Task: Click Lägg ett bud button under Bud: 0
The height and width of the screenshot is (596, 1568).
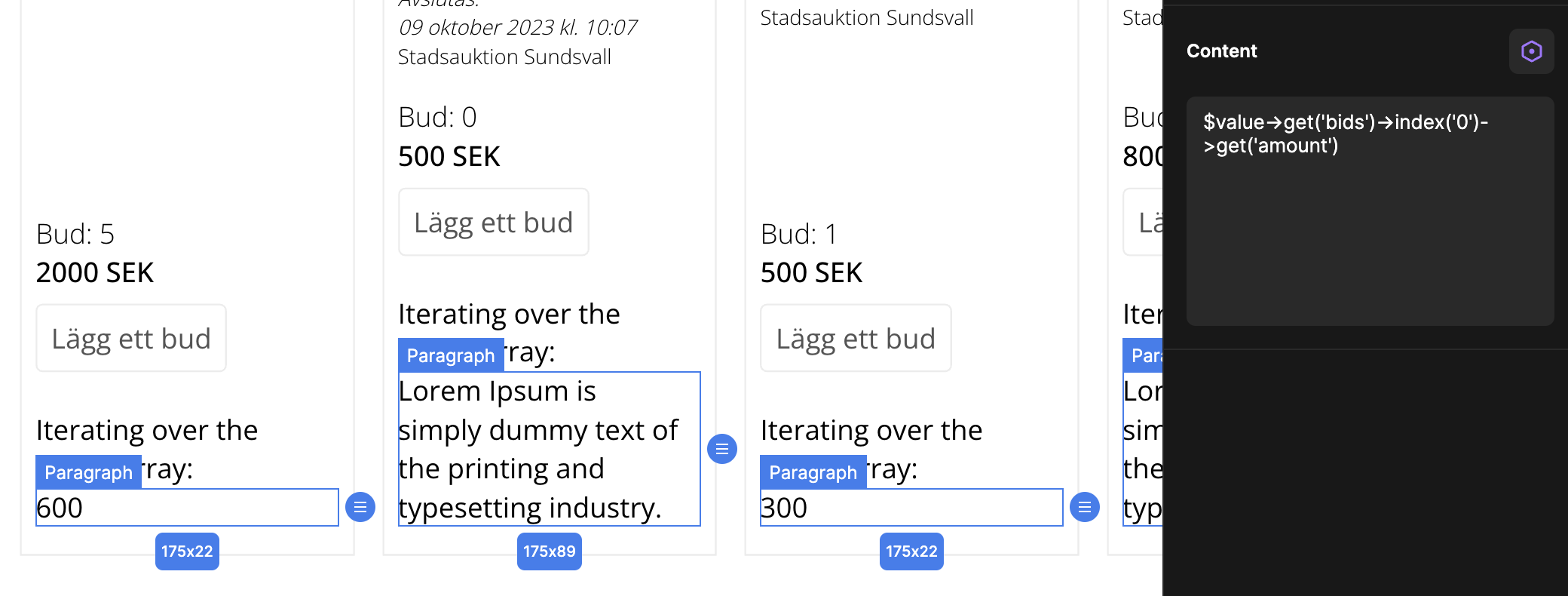Action: 494,222
